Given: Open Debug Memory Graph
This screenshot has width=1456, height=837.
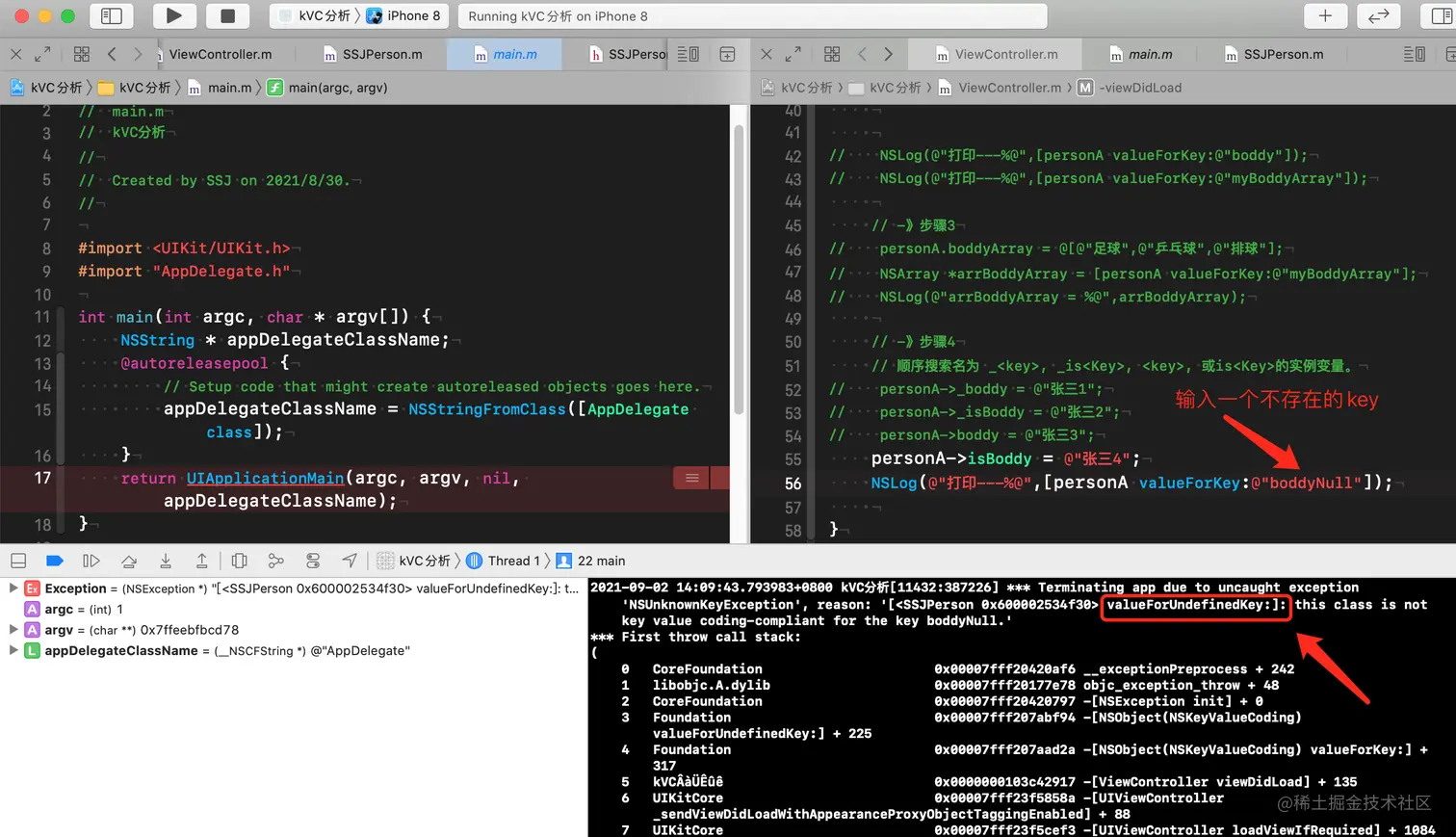Looking at the screenshot, I should (276, 561).
